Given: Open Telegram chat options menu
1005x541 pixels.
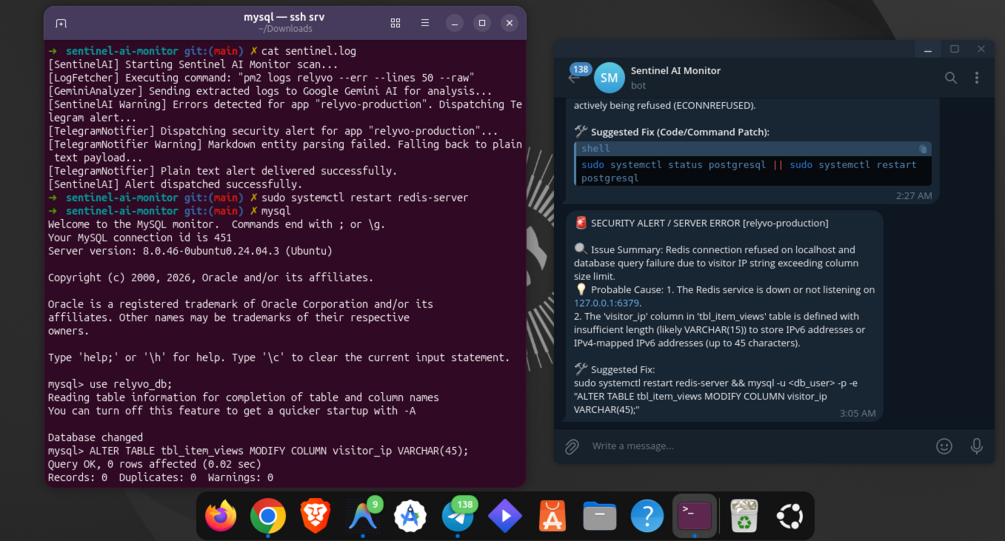Looking at the screenshot, I should pyautogui.click(x=976, y=78).
